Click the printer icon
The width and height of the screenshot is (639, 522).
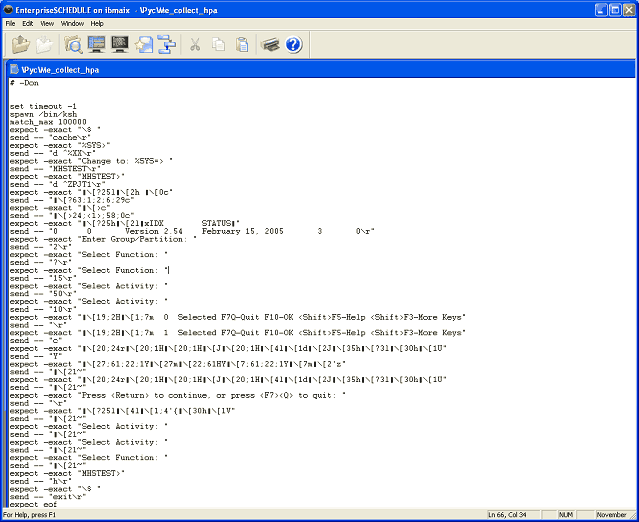coord(270,44)
